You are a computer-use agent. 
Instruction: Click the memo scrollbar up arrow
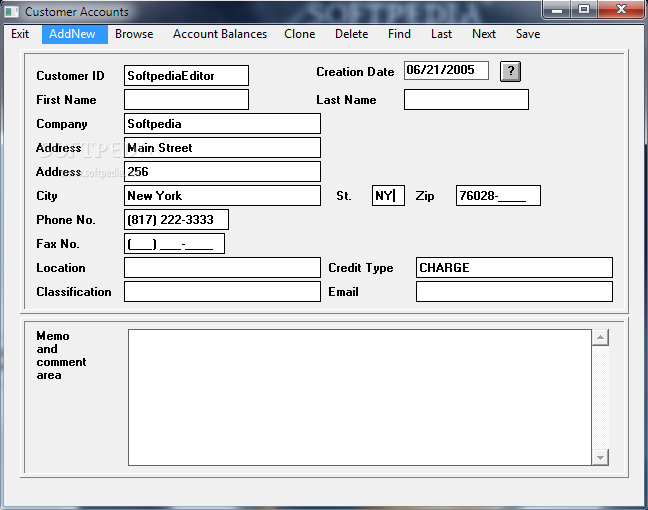coord(600,337)
